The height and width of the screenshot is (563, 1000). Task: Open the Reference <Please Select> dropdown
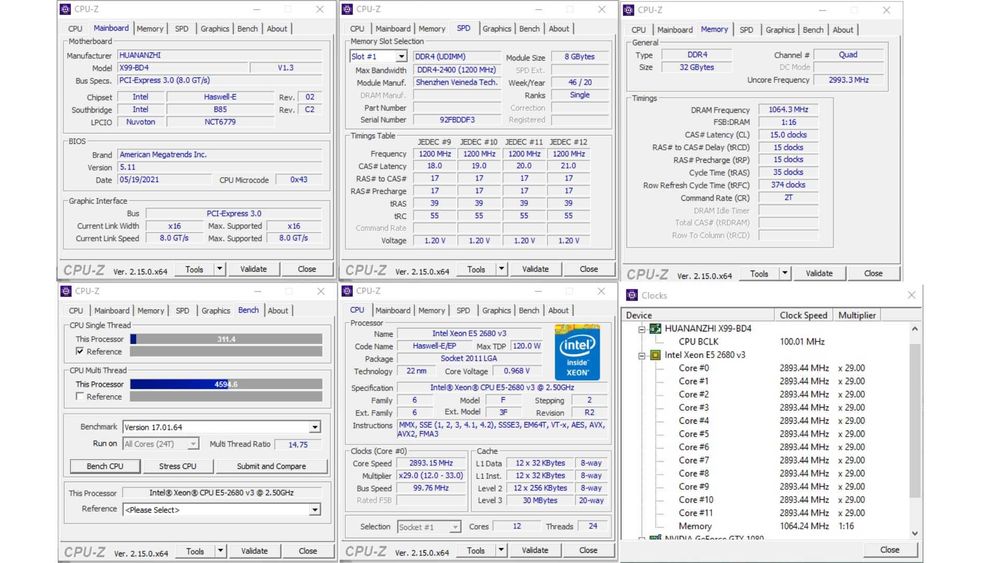click(315, 510)
